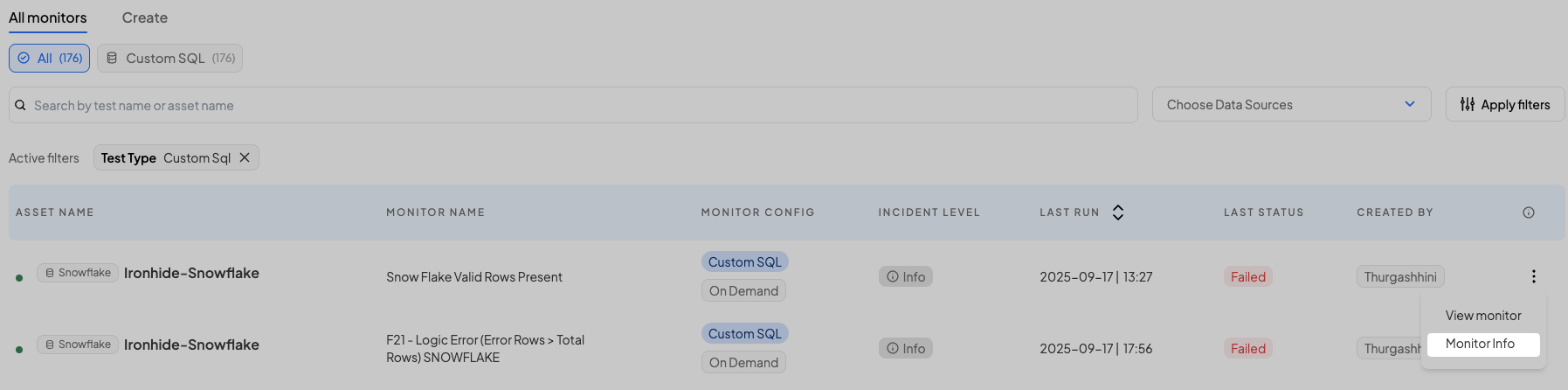Open the first Ironhide-Snowflake asset link
This screenshot has width=1568, height=390.
tap(191, 273)
